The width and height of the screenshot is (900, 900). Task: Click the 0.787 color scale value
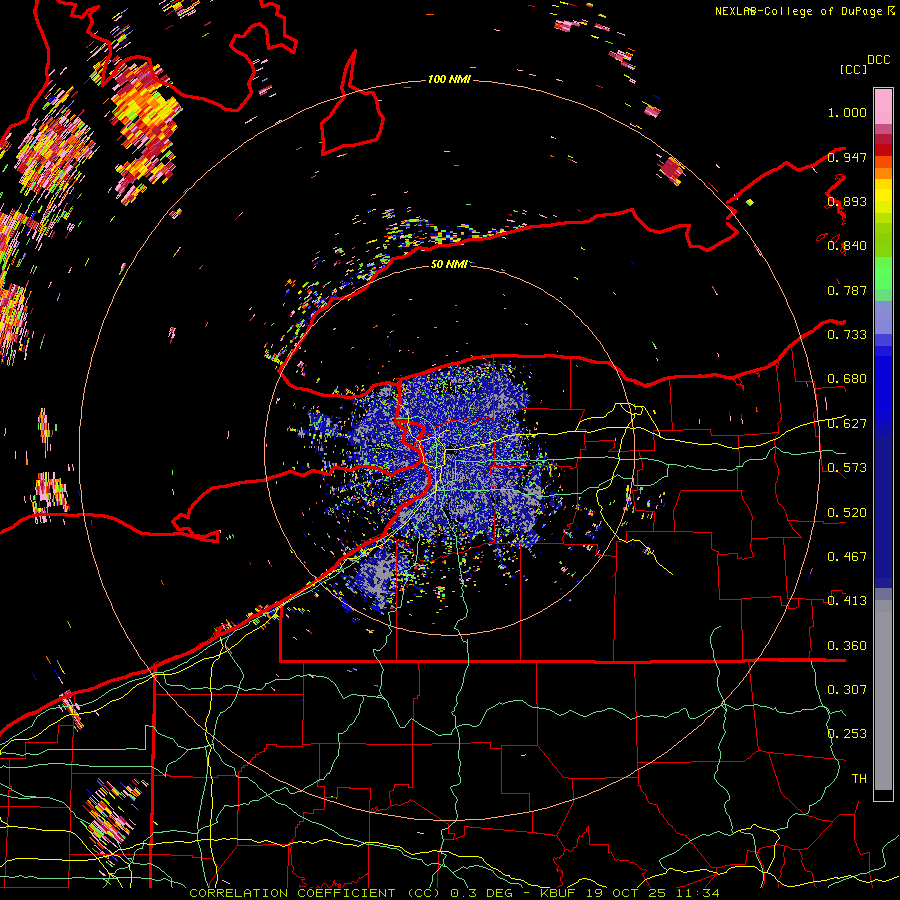click(847, 290)
